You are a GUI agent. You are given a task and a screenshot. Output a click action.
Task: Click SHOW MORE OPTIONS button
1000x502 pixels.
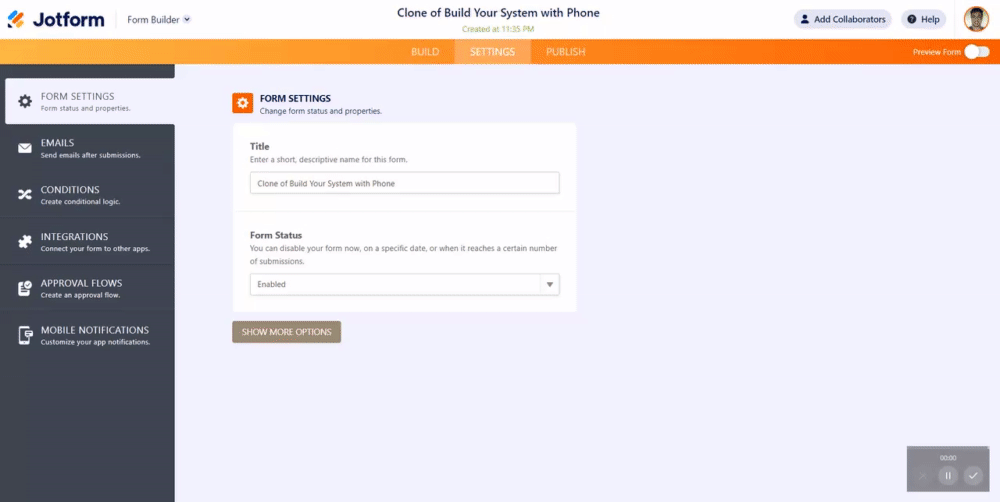pos(286,332)
